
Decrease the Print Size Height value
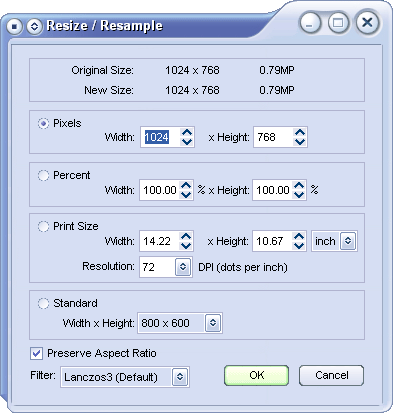pos(299,246)
